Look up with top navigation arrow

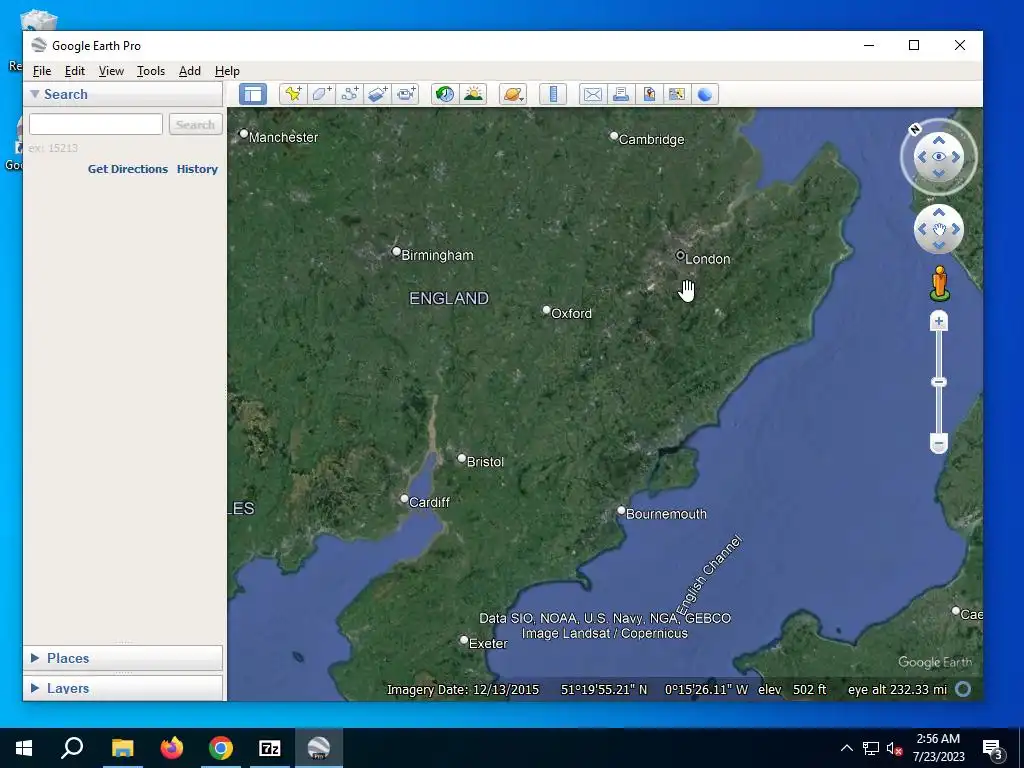pos(938,140)
